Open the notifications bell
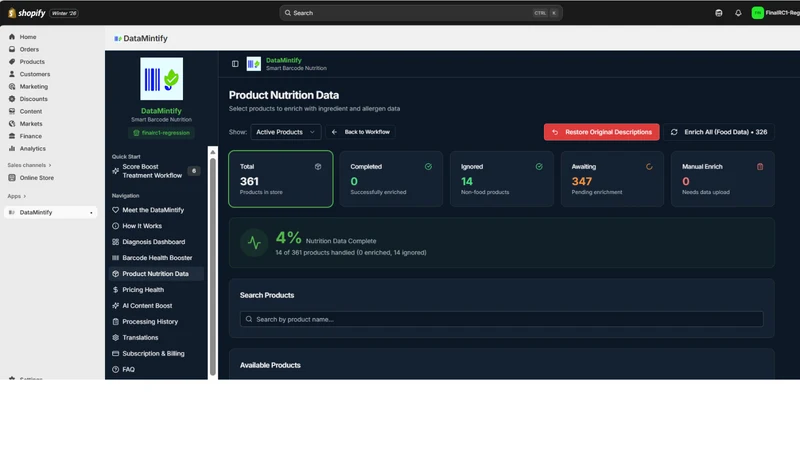Viewport: 800px width, 450px height. 738,13
